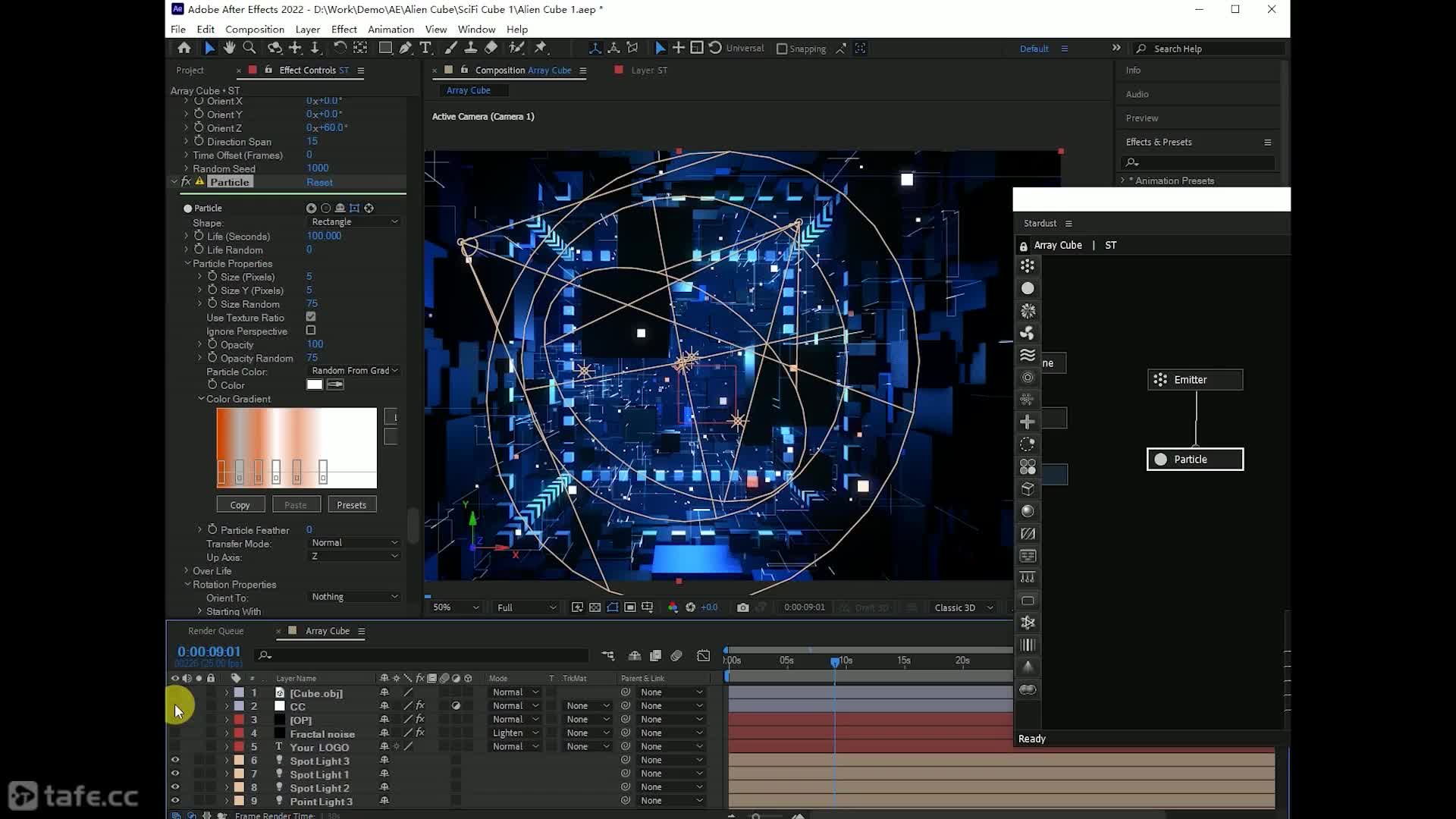This screenshot has width=1456, height=819.
Task: Toggle the Size (Pixels) stopwatch
Action: pos(212,277)
